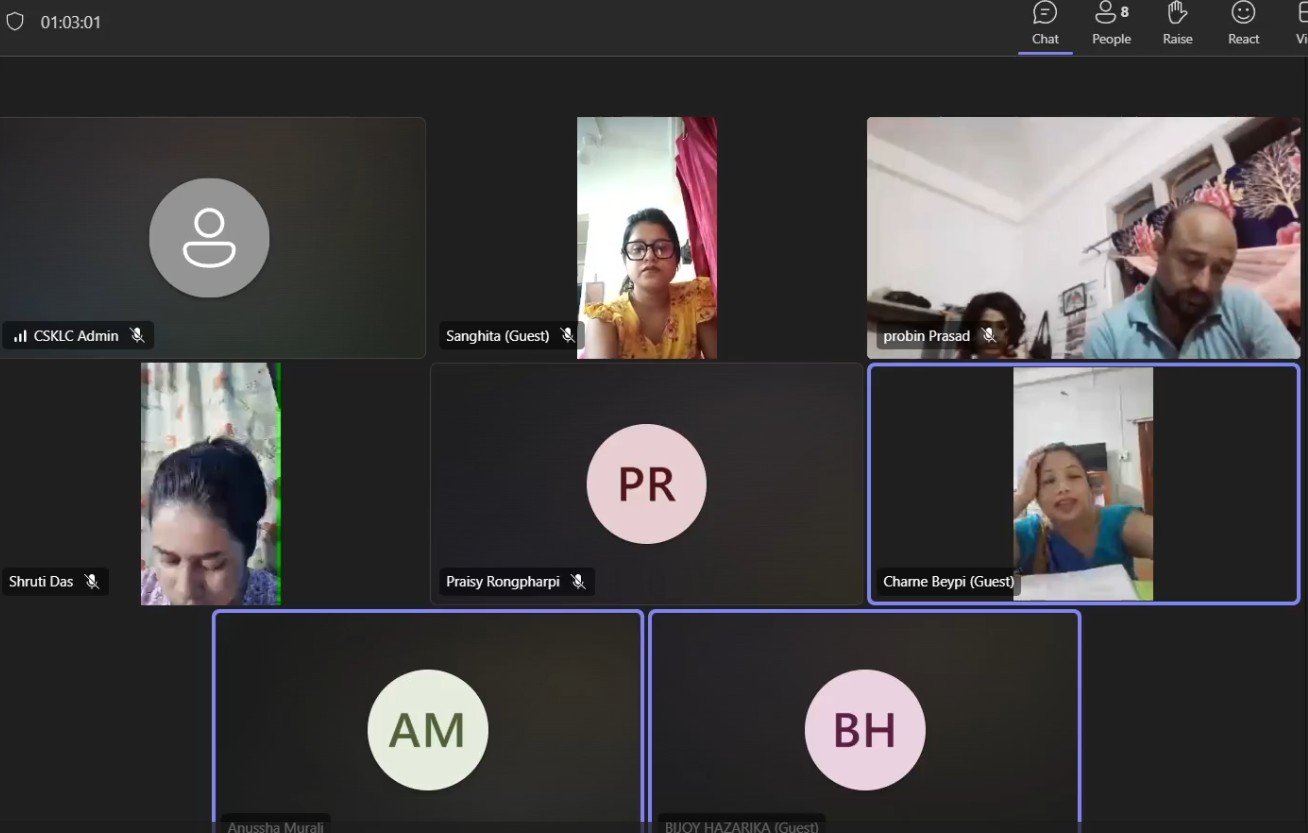Screen dimensions: 1308x833
Task: Click Praisy Rongpharpi's muted mic icon
Action: click(x=578, y=581)
